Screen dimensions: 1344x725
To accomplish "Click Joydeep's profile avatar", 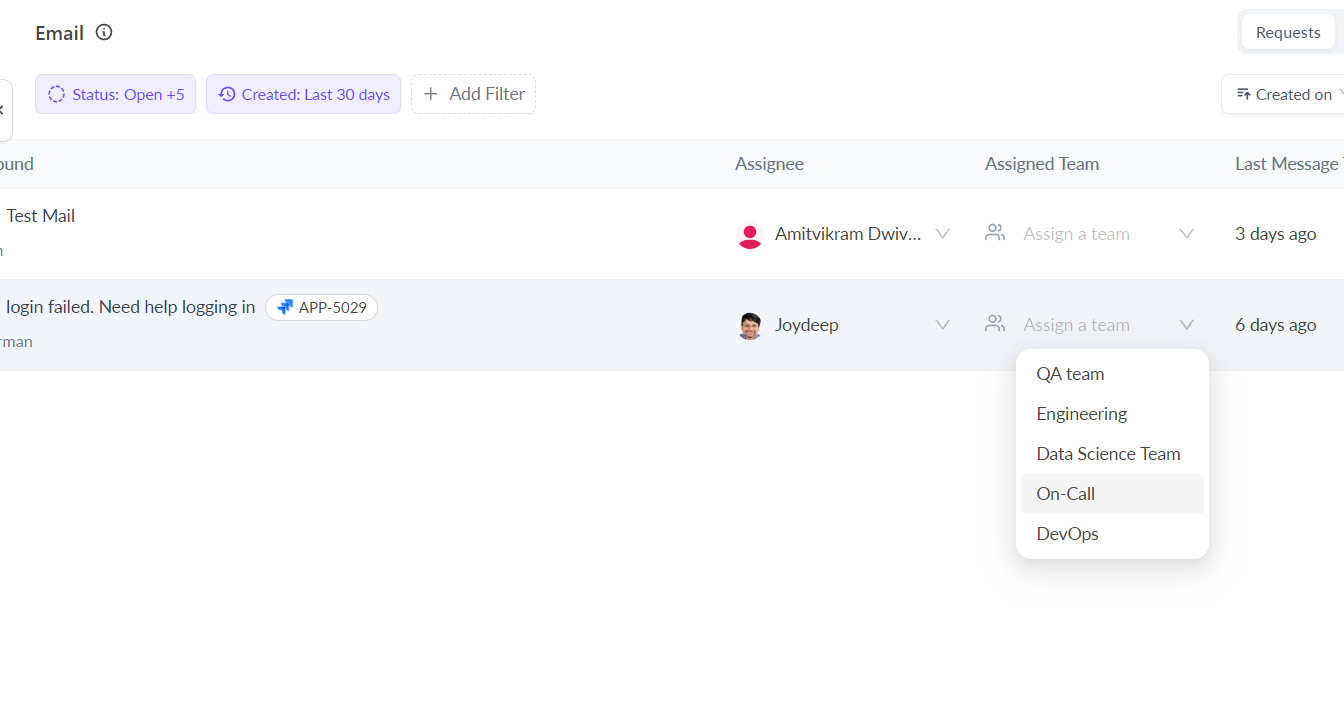I will [x=749, y=326].
